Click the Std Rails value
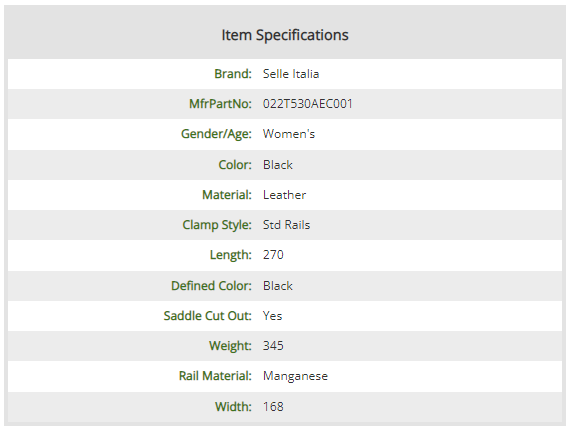 tap(287, 225)
